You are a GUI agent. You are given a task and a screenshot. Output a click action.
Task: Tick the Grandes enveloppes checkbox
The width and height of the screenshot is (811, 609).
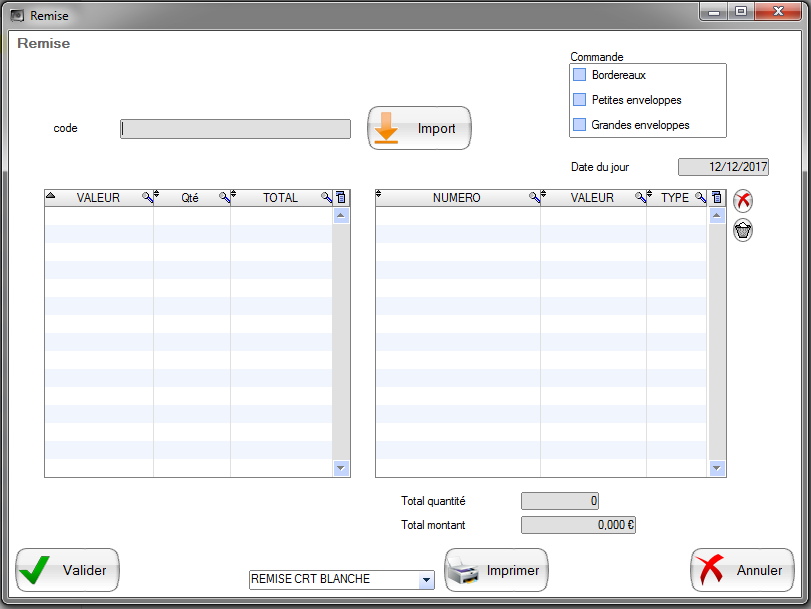(579, 125)
